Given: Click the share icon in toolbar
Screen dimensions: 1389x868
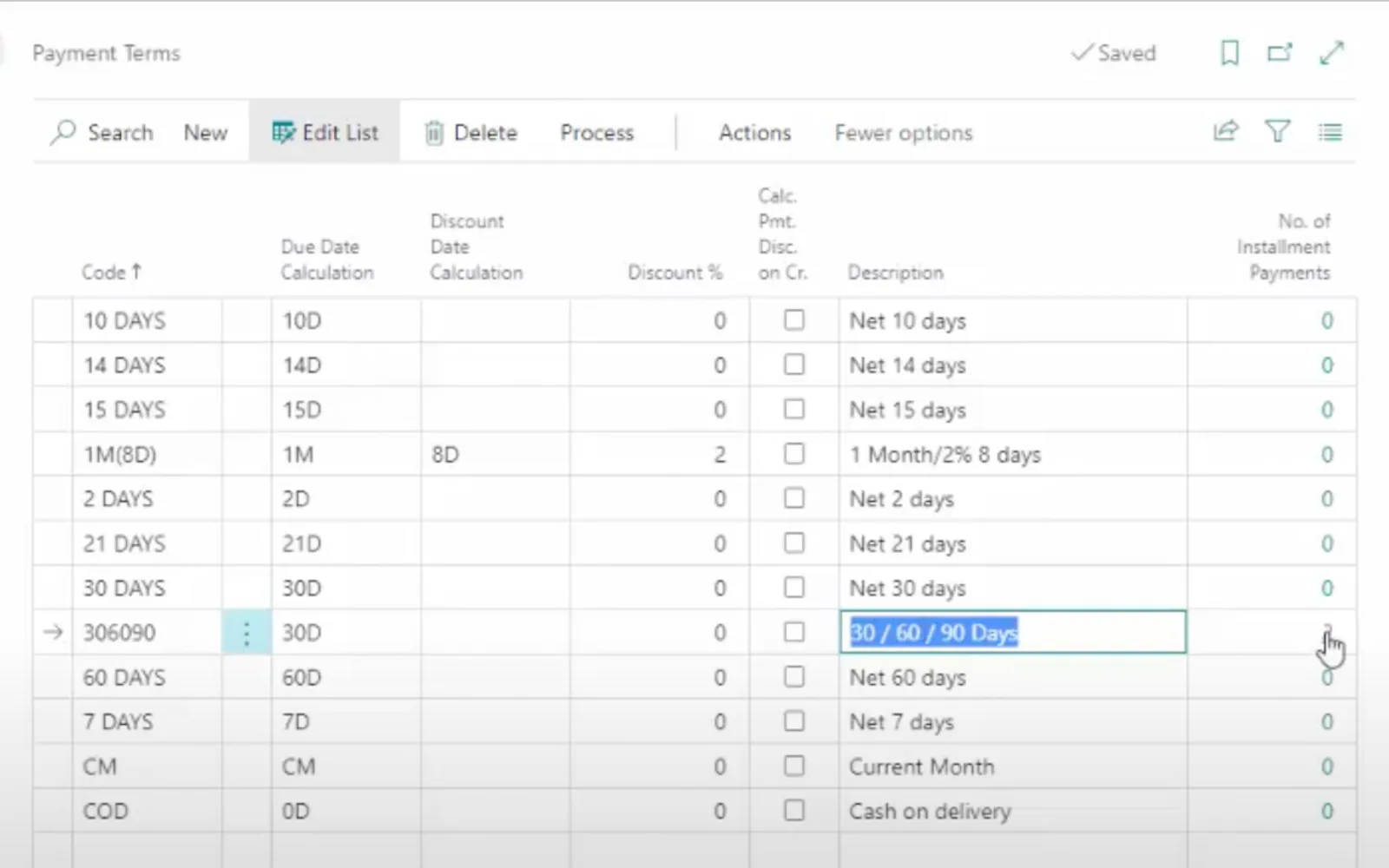Looking at the screenshot, I should pos(1225,132).
